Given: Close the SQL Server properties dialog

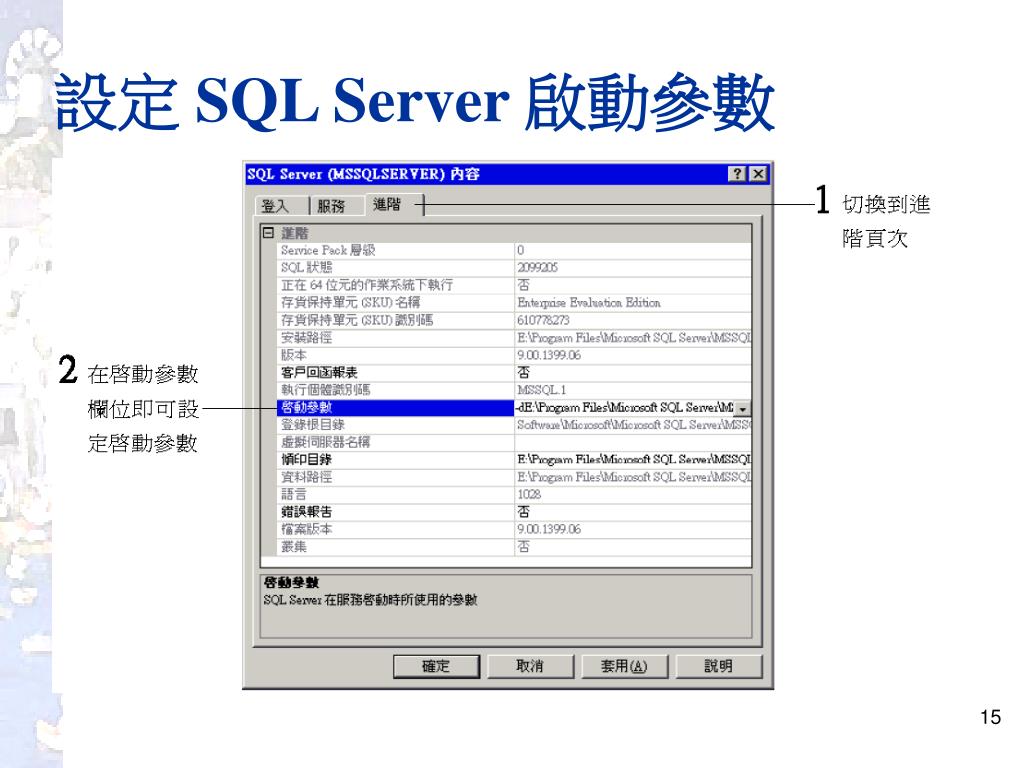Looking at the screenshot, I should click(758, 174).
